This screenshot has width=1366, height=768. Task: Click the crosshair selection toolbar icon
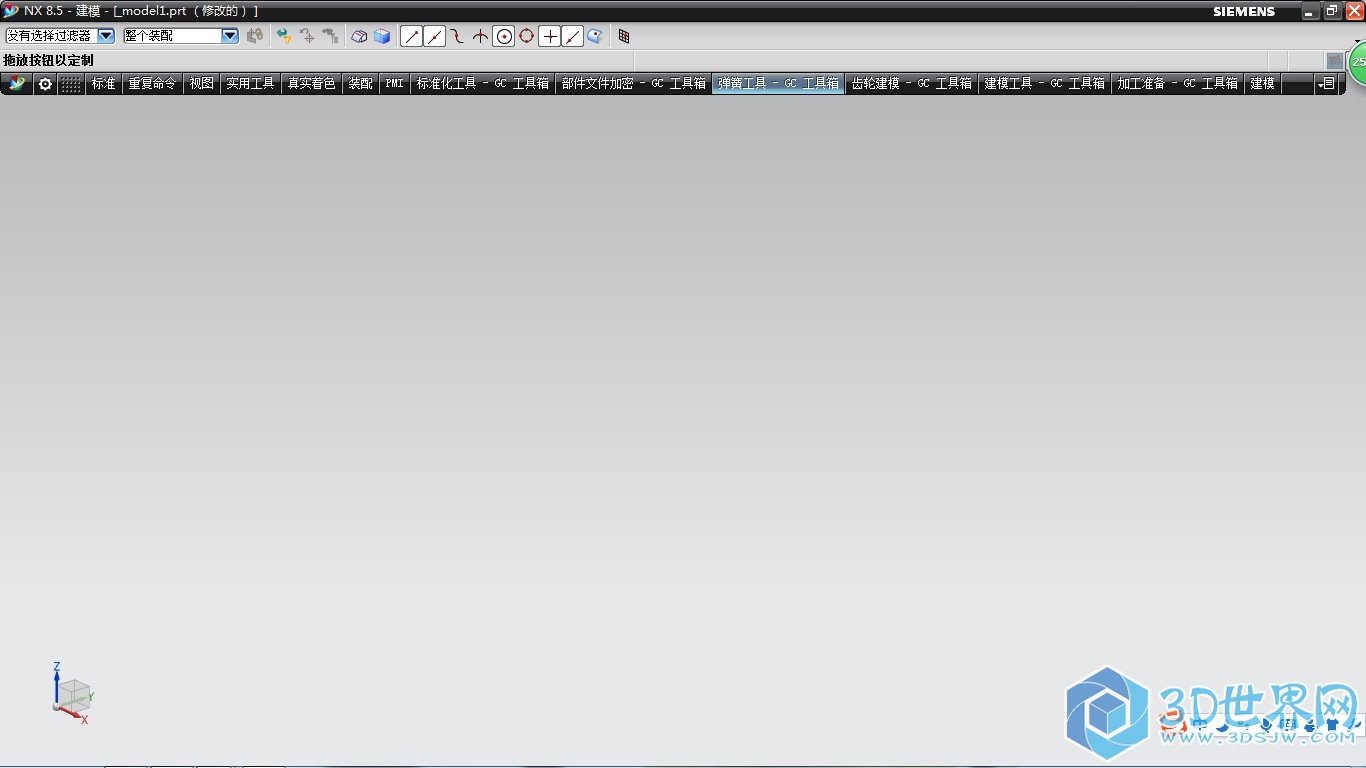click(307, 36)
